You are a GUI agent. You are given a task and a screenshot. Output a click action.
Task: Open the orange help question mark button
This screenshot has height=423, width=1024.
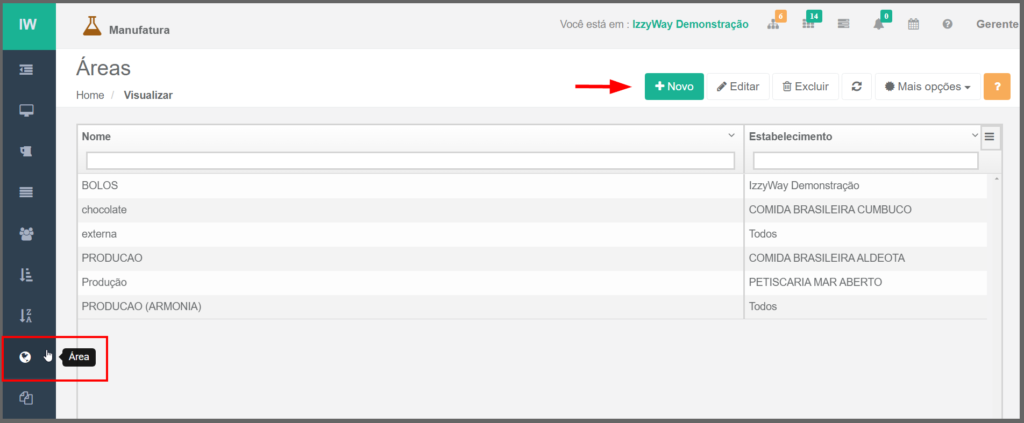coord(996,87)
